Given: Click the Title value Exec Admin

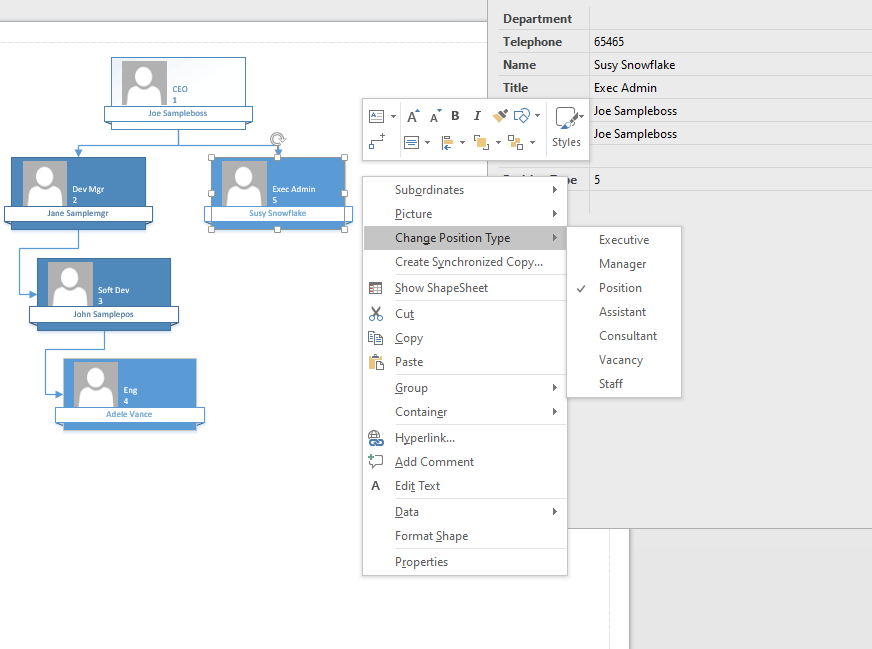Looking at the screenshot, I should (730, 88).
